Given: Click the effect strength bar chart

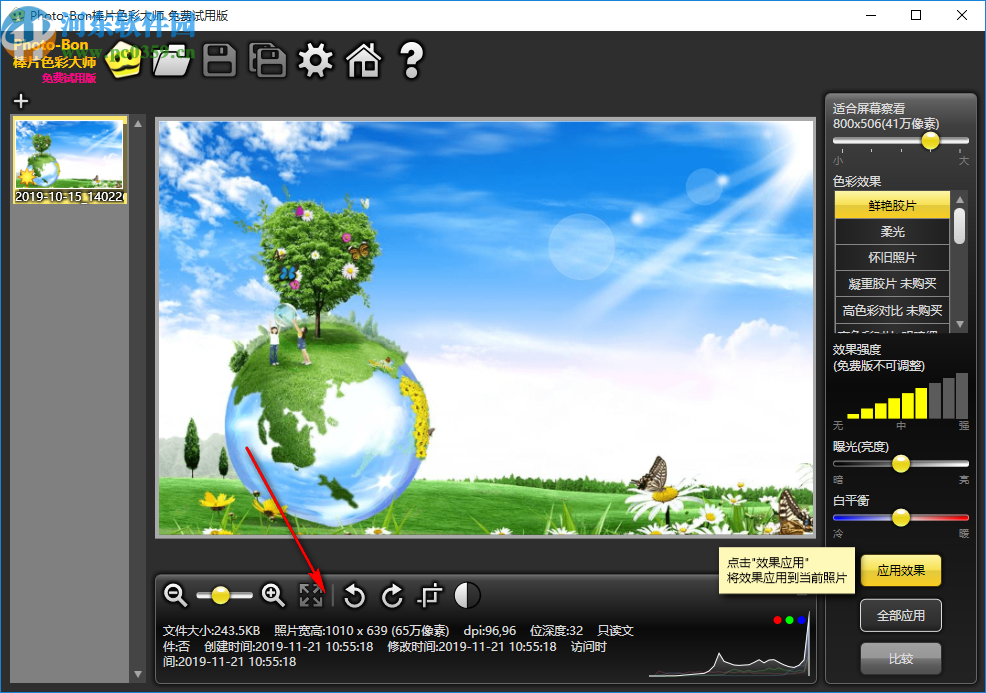Looking at the screenshot, I should click(907, 396).
